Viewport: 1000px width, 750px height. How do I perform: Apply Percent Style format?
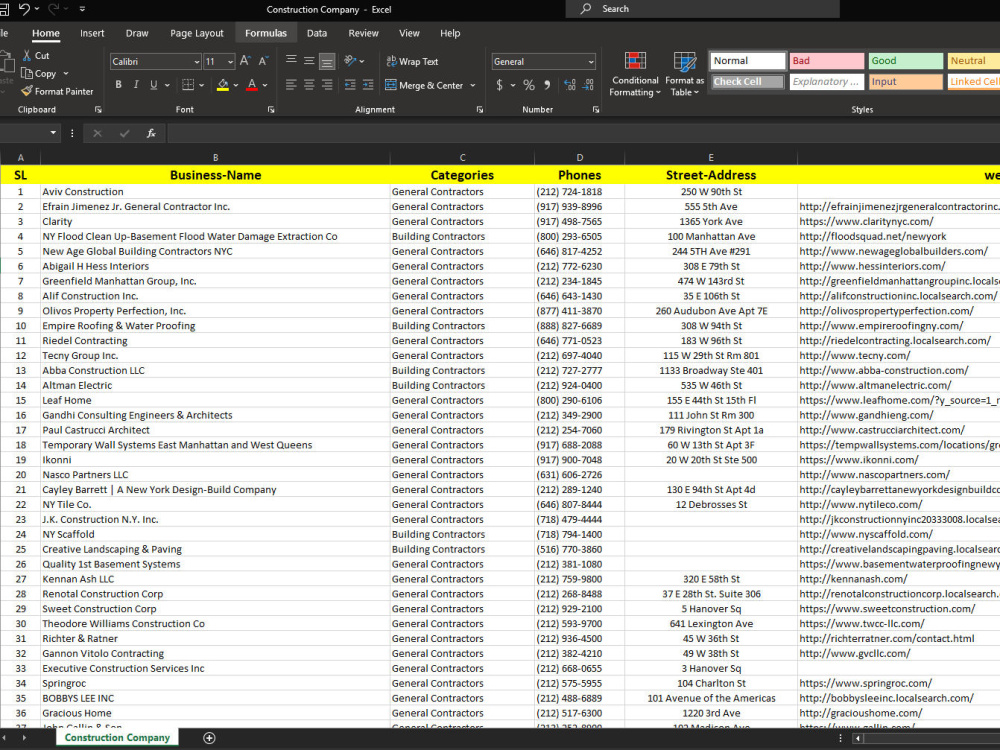529,84
